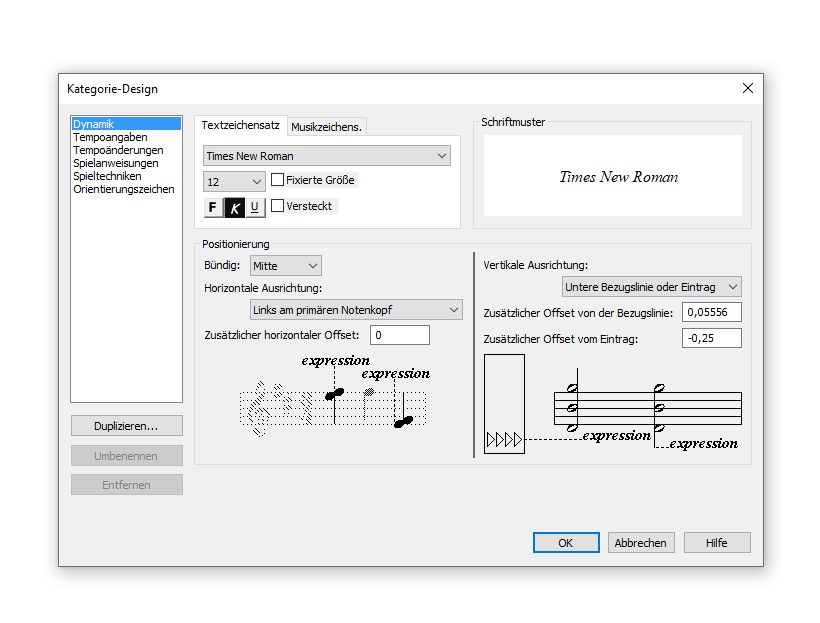Toggle italic (K) font style
Screen dimensions: 820x623
(x=234, y=208)
